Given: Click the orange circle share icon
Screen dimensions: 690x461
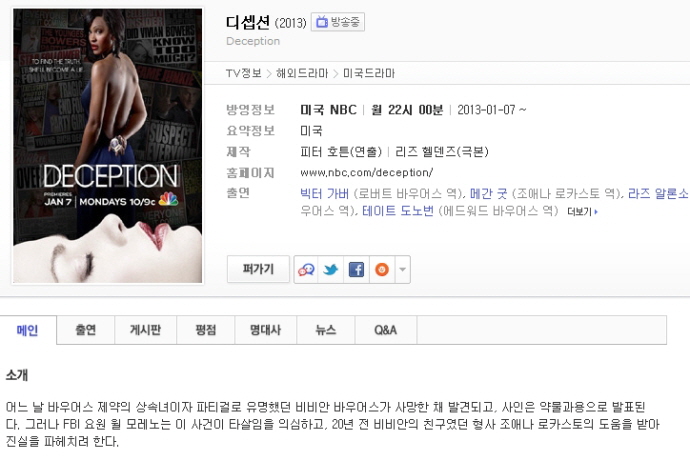Looking at the screenshot, I should coord(382,269).
